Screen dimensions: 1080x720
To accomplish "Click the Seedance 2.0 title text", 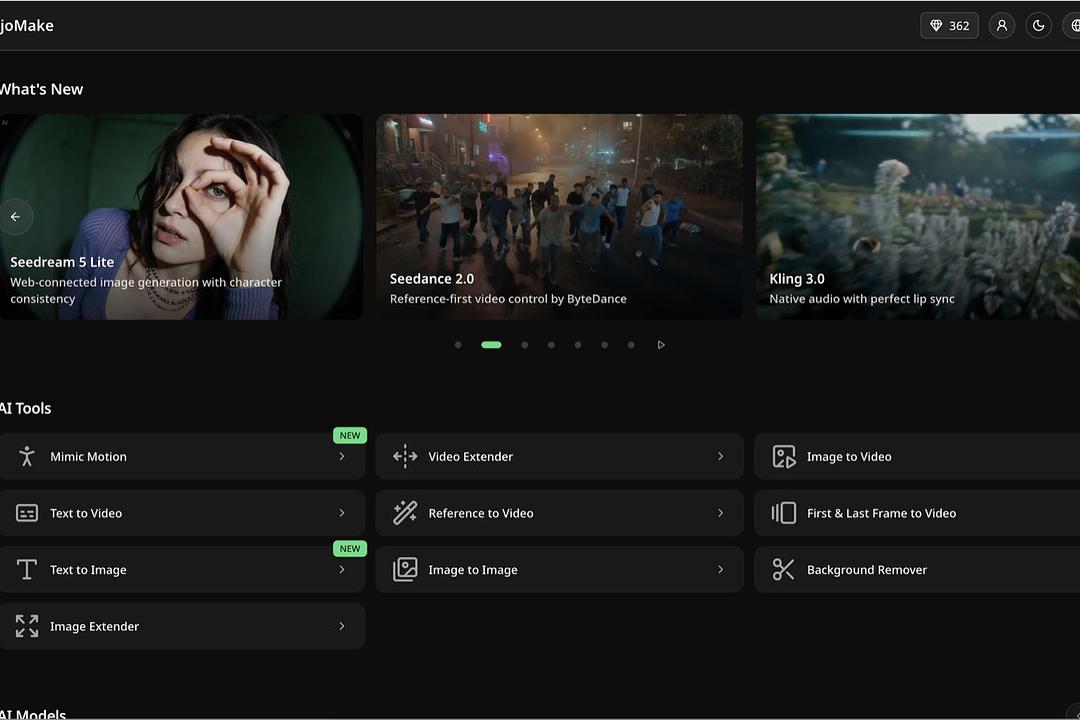I will pyautogui.click(x=432, y=279).
